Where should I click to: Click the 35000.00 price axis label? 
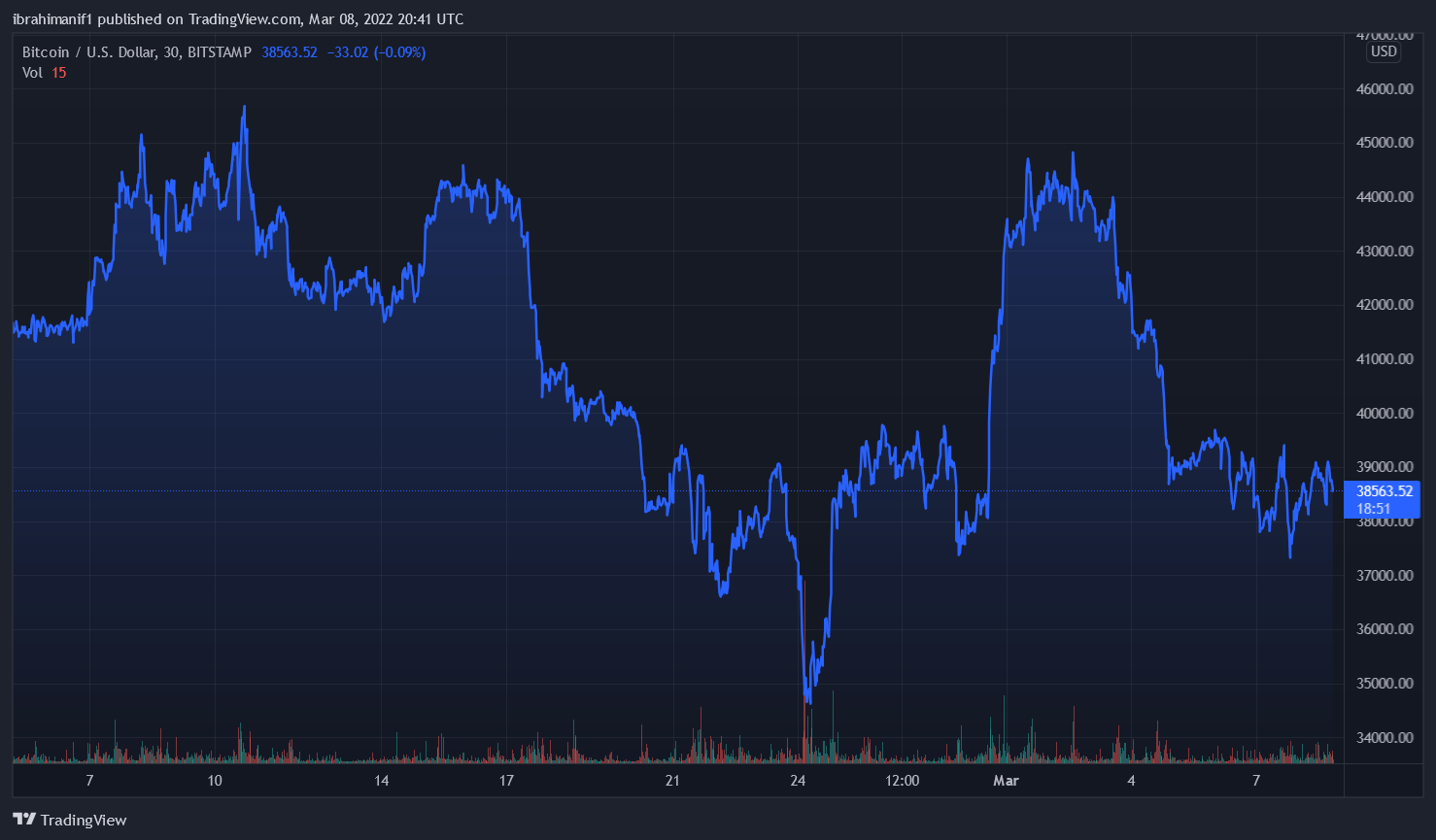coord(1384,684)
